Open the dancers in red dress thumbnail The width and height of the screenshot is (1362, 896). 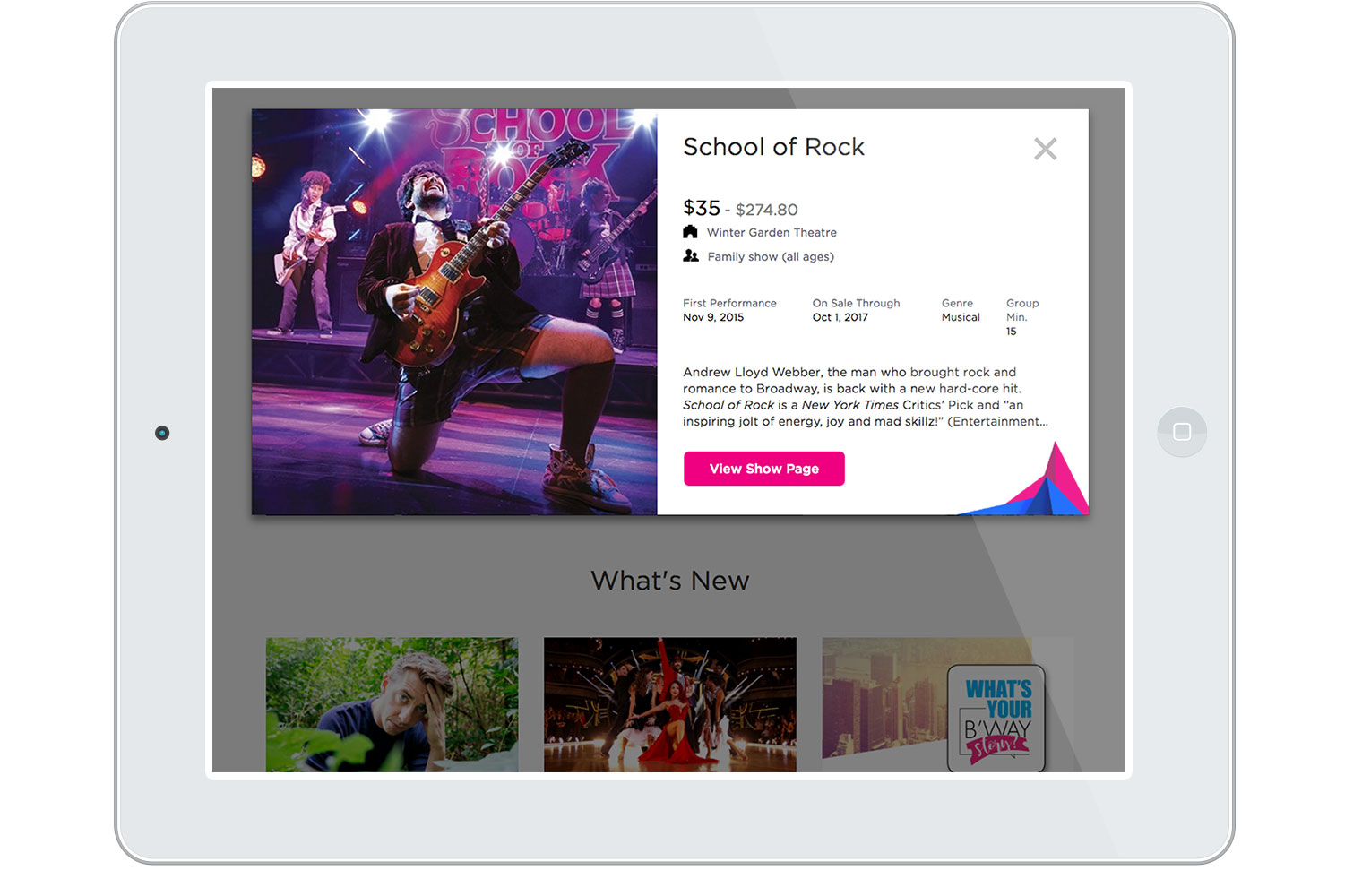[669, 704]
